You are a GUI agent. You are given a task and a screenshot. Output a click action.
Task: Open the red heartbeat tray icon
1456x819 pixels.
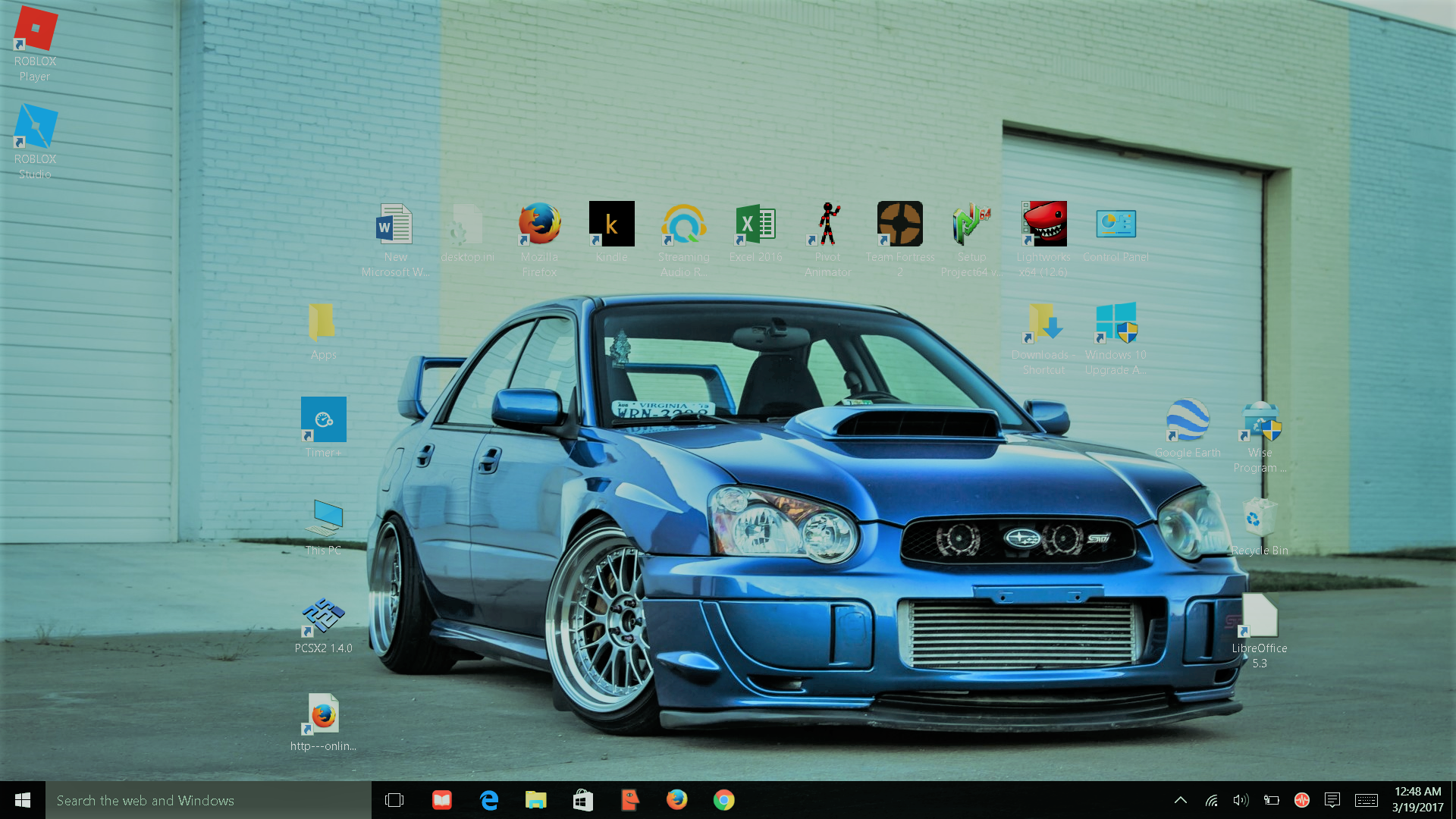pos(1302,800)
